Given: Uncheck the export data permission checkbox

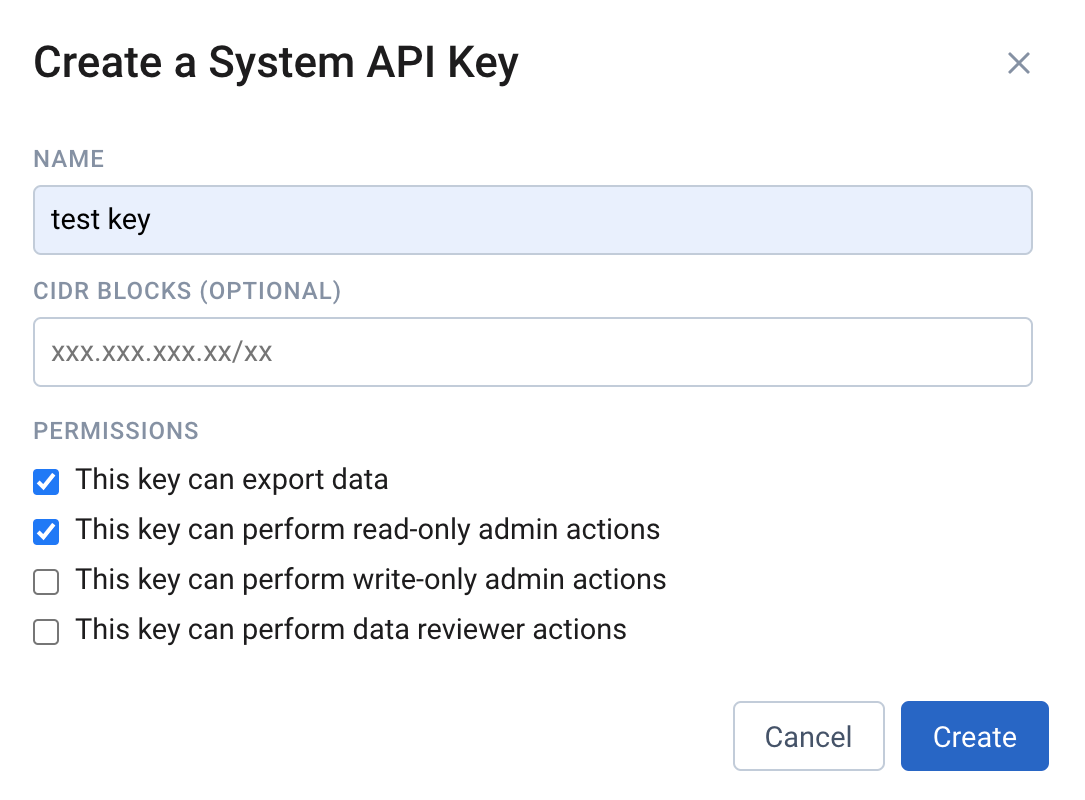Looking at the screenshot, I should pyautogui.click(x=46, y=482).
